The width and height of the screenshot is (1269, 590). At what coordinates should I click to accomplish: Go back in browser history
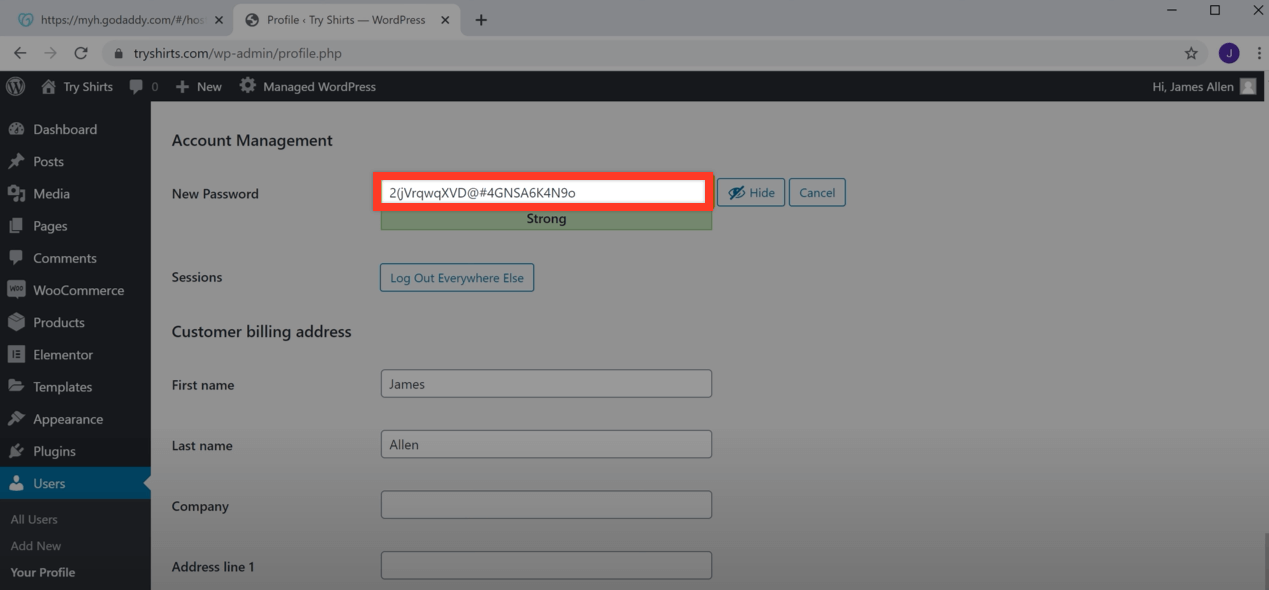[x=20, y=53]
